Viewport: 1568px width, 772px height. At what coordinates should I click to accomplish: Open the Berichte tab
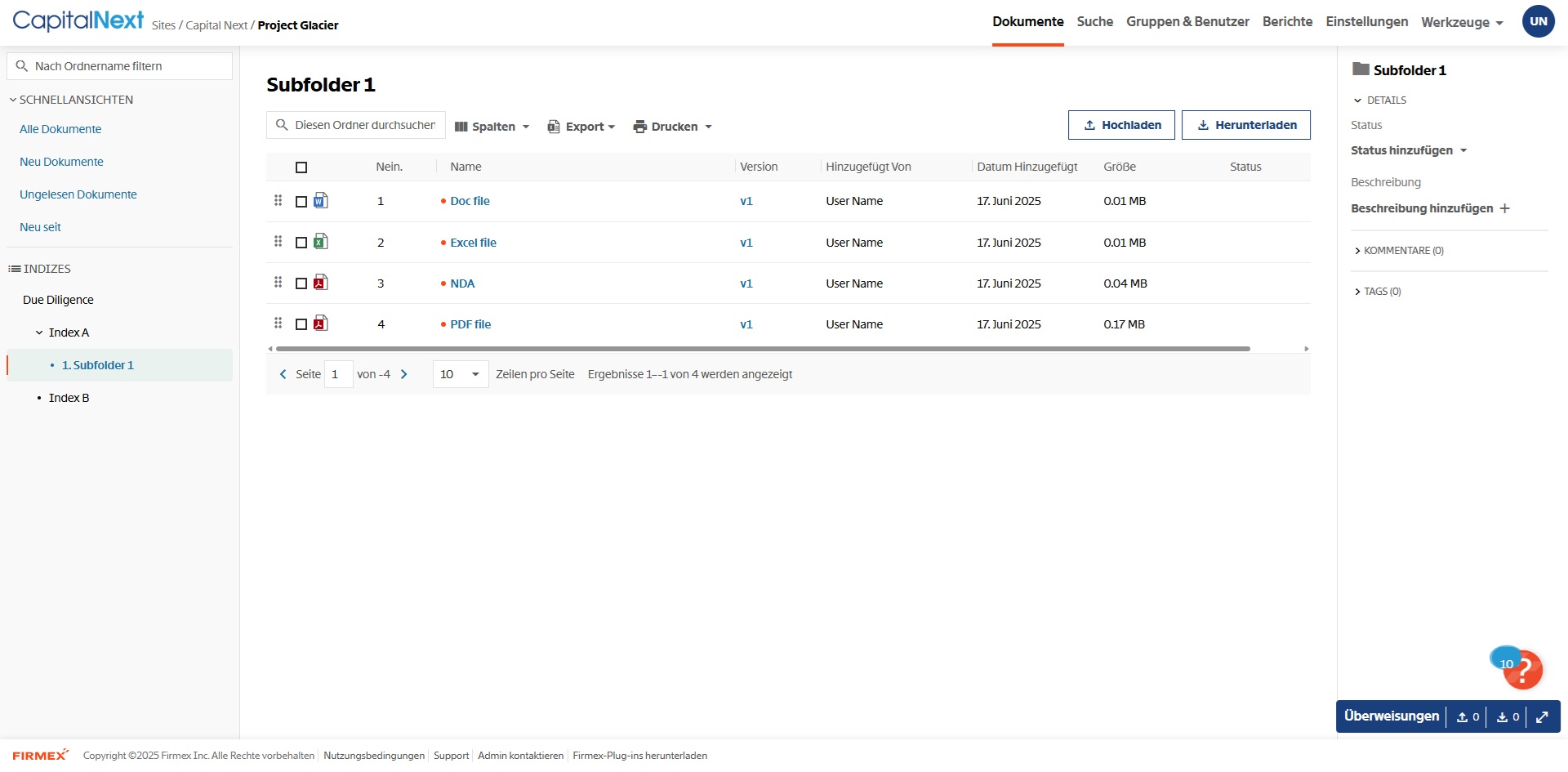tap(1288, 21)
